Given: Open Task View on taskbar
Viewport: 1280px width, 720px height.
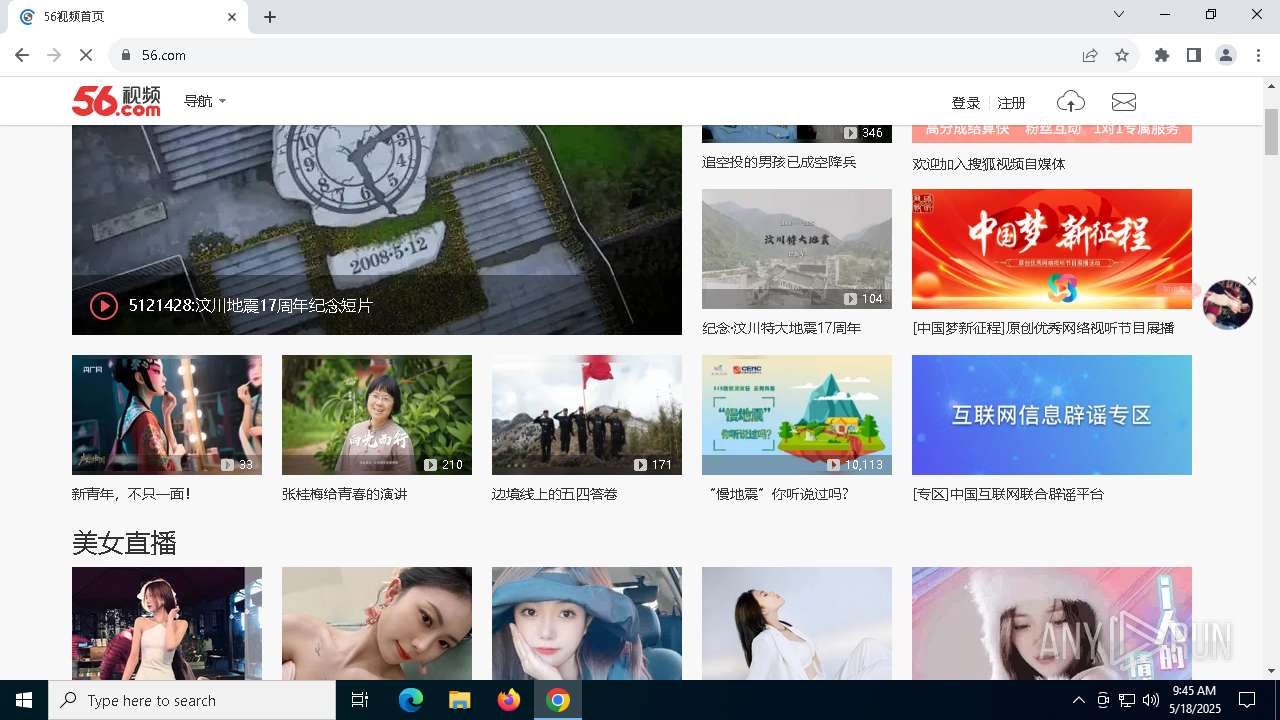Looking at the screenshot, I should pos(360,700).
